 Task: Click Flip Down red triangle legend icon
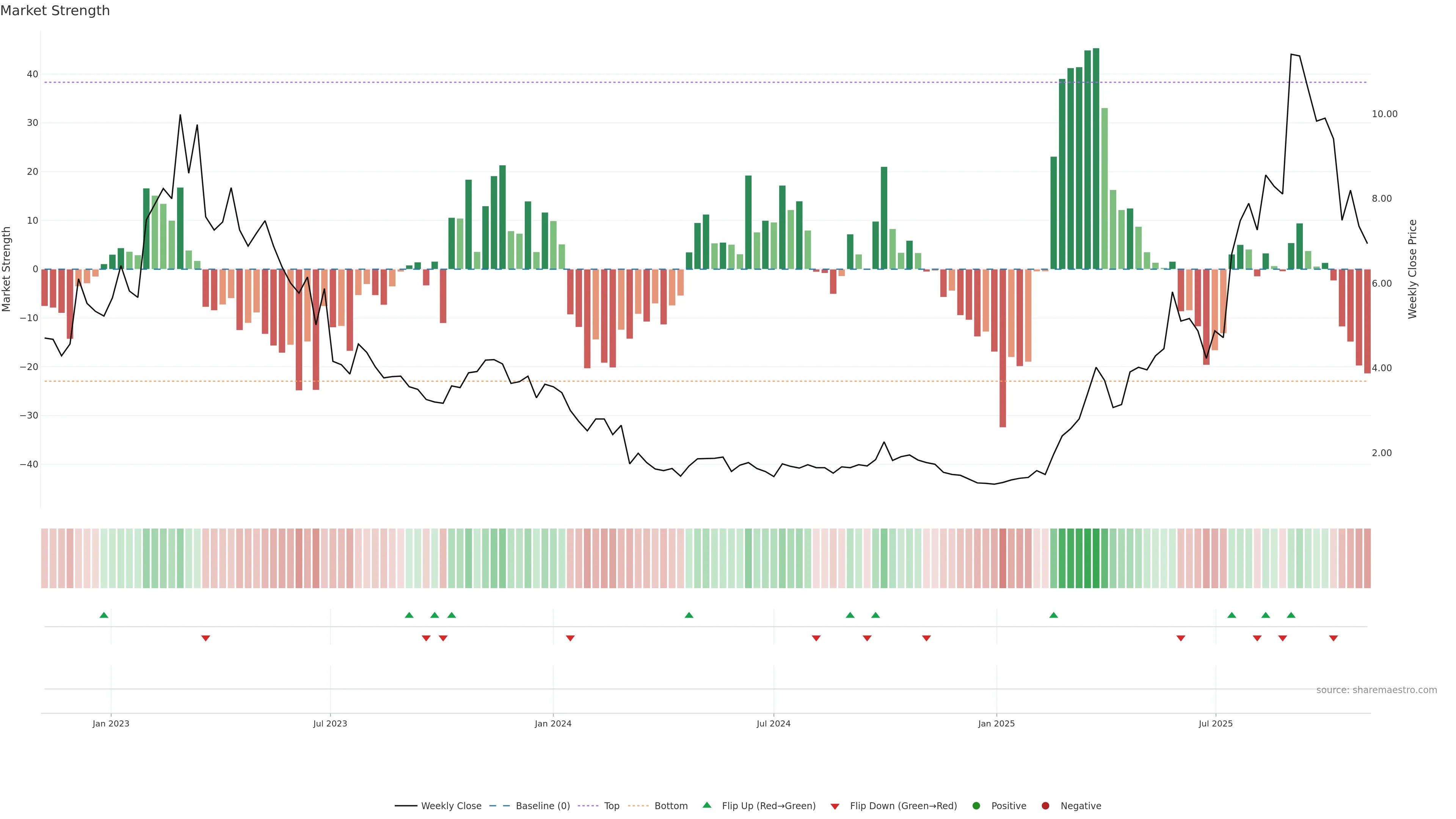tap(835, 806)
